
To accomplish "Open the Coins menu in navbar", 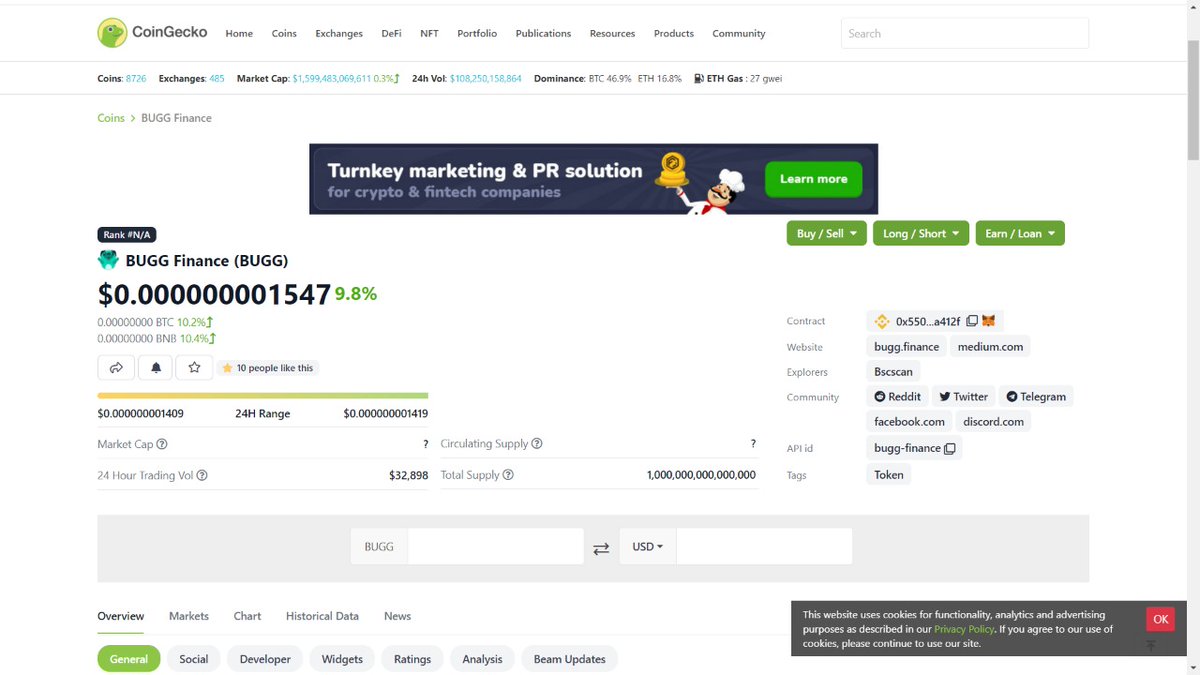I will [x=284, y=33].
